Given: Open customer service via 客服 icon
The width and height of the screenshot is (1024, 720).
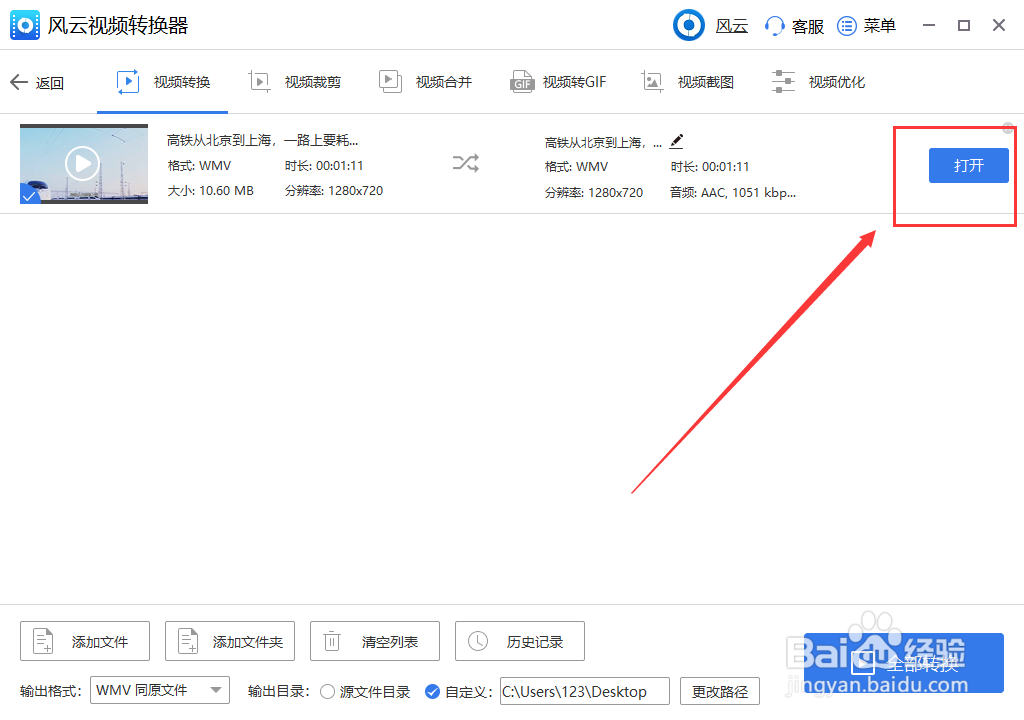Looking at the screenshot, I should coord(793,25).
